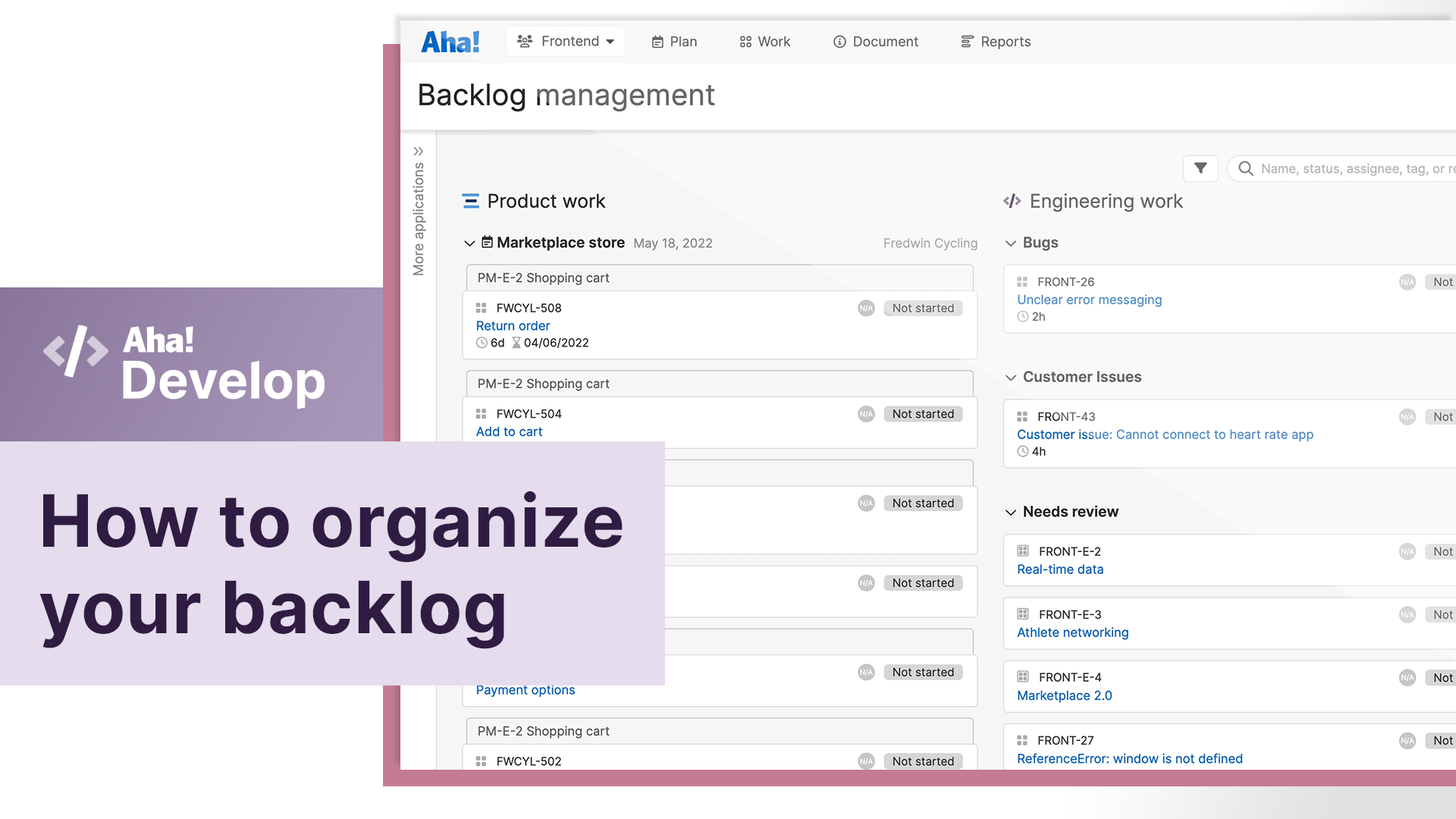Open the filter icon beside the search bar
Image resolution: width=1456 pixels, height=819 pixels.
[1201, 168]
